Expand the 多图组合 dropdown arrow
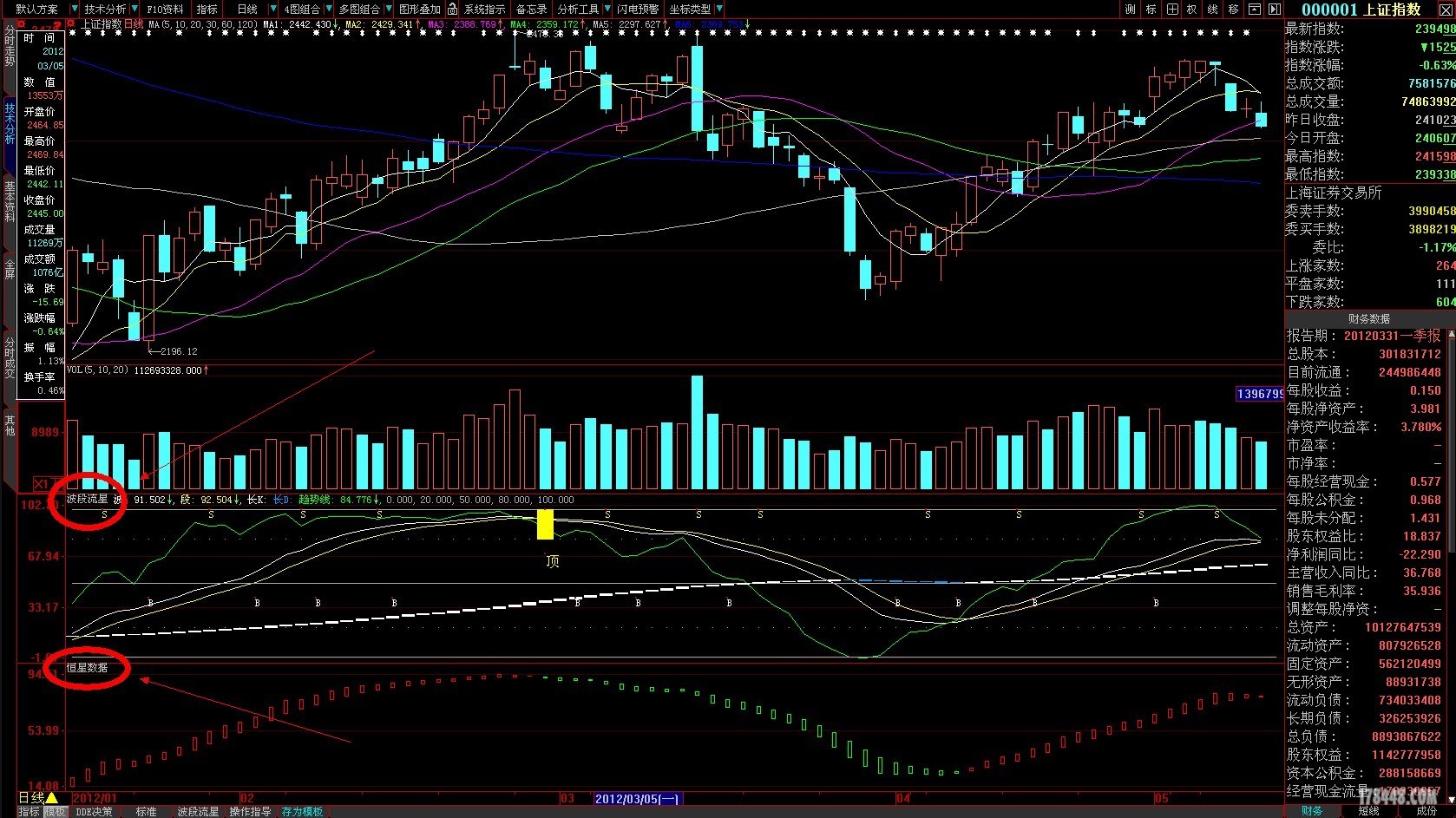 tap(388, 9)
